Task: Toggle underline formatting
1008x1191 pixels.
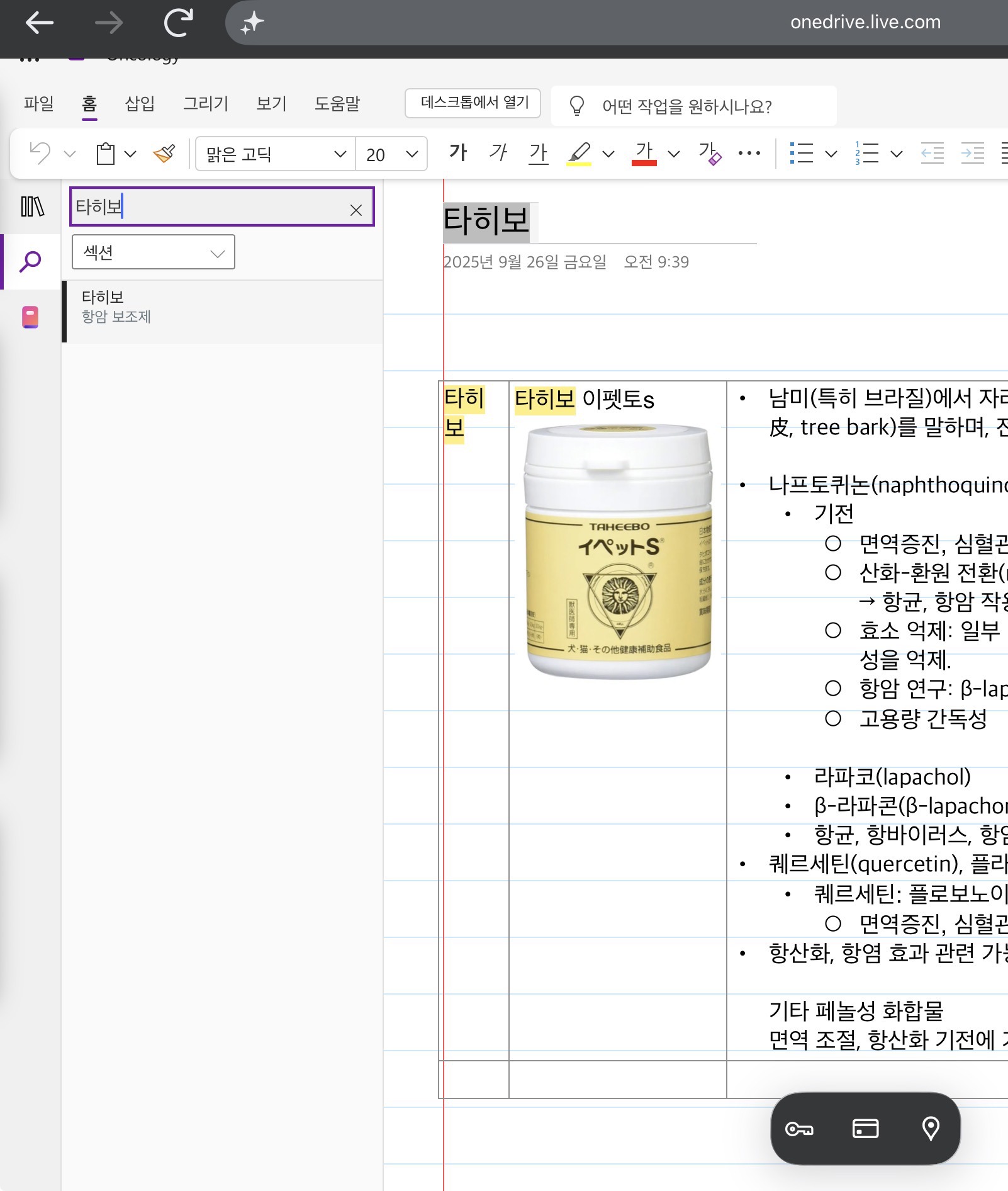Action: pyautogui.click(x=539, y=153)
